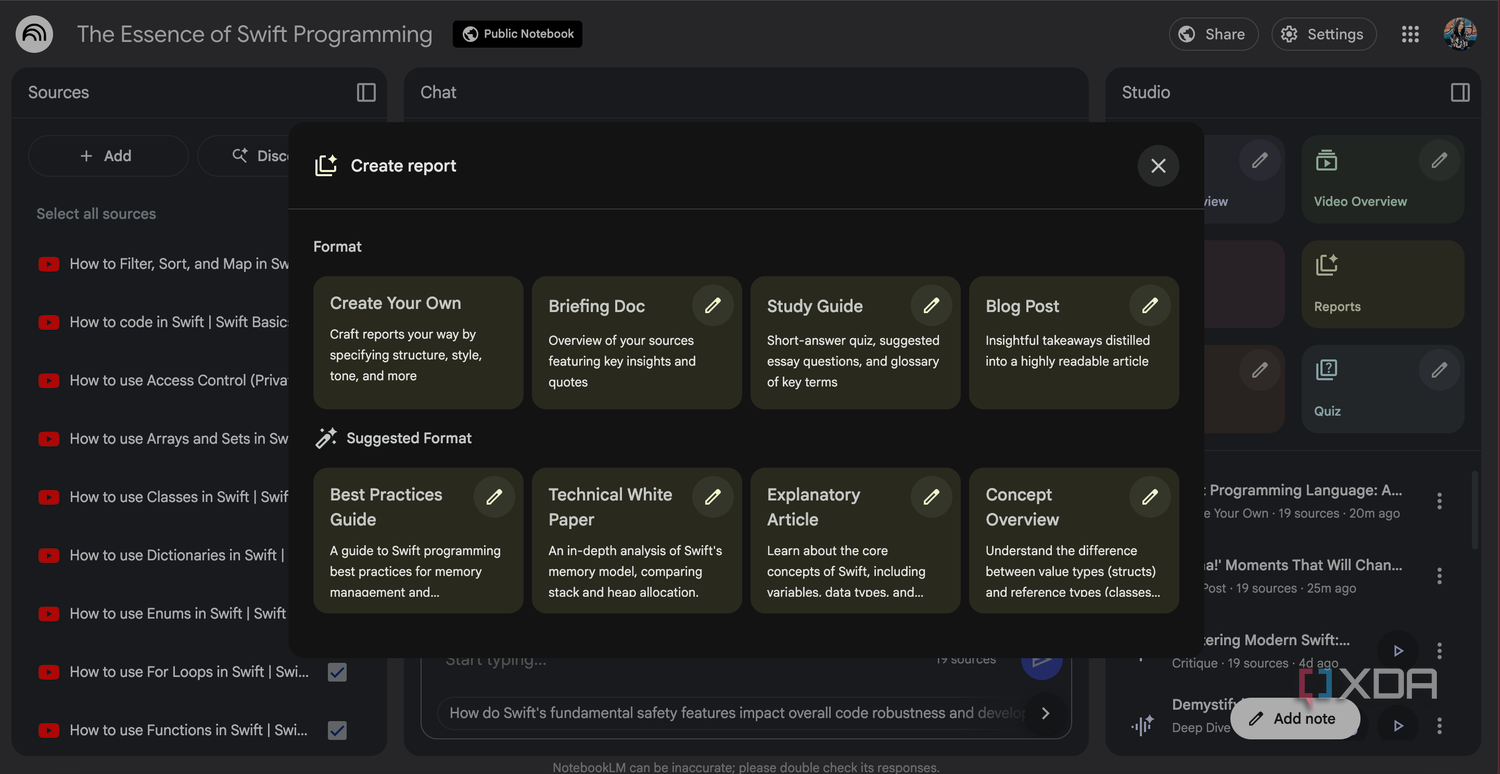
Task: Customize Quiz with pencil icon
Action: 1439,370
